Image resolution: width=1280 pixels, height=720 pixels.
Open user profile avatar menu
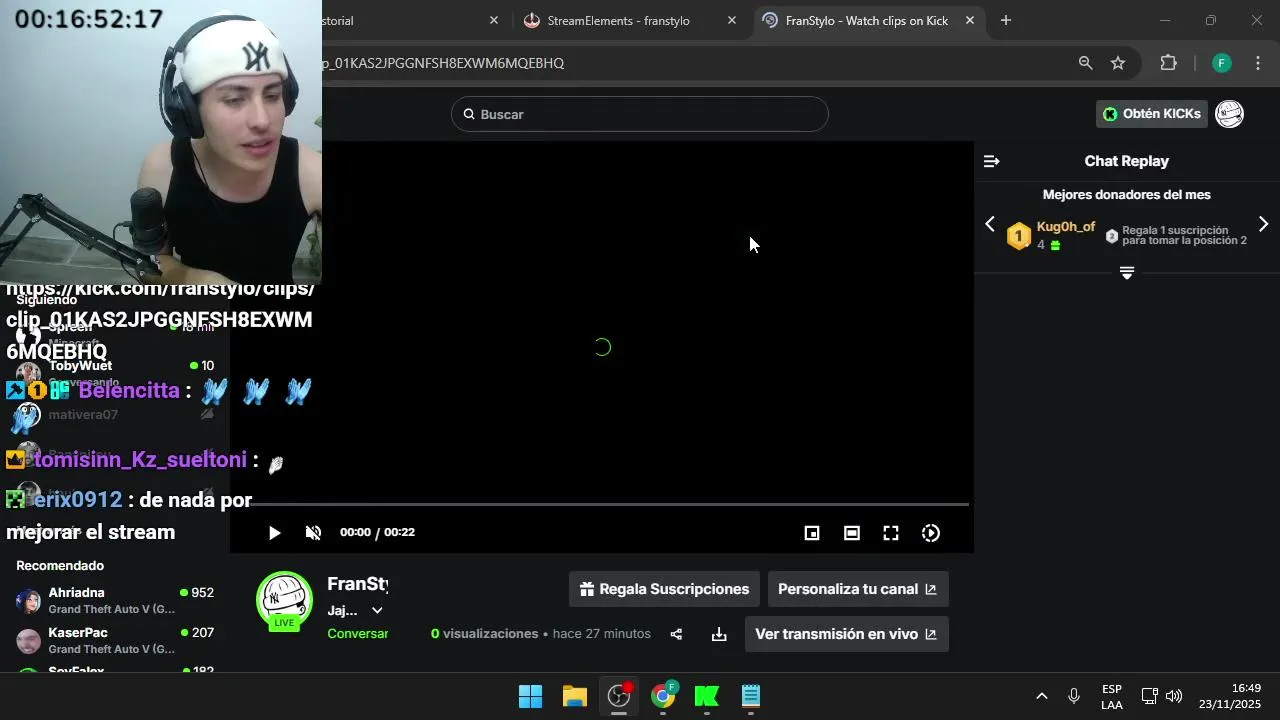[1229, 114]
